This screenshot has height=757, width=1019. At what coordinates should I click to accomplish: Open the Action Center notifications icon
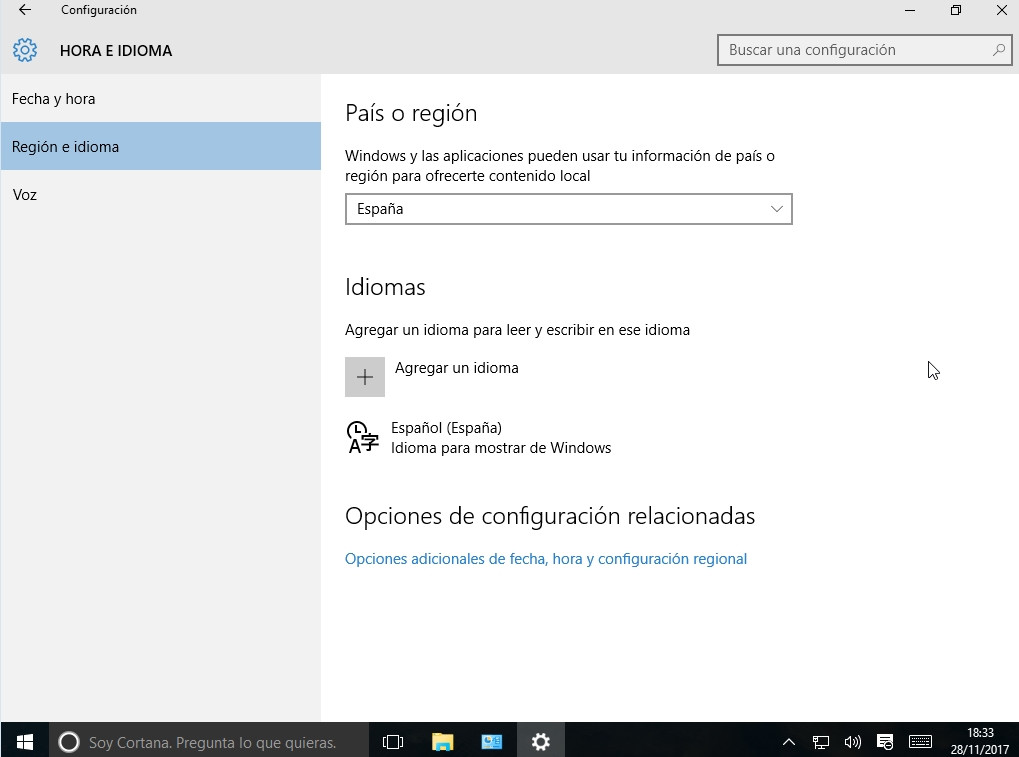(885, 742)
